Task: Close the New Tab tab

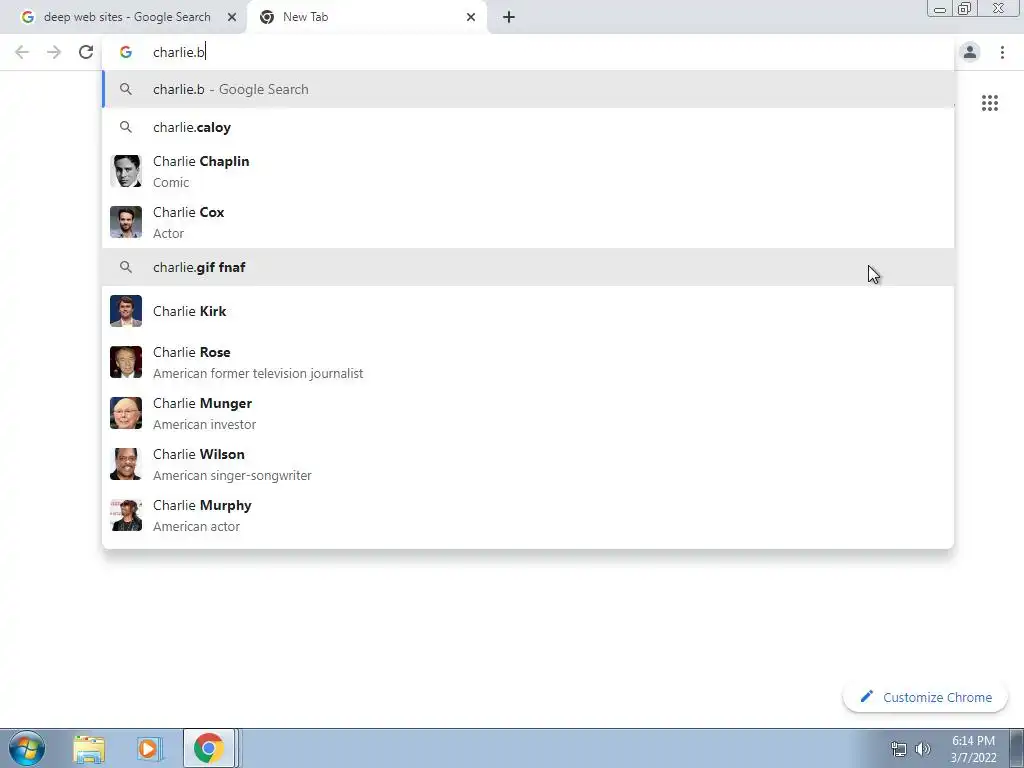Action: pyautogui.click(x=471, y=17)
